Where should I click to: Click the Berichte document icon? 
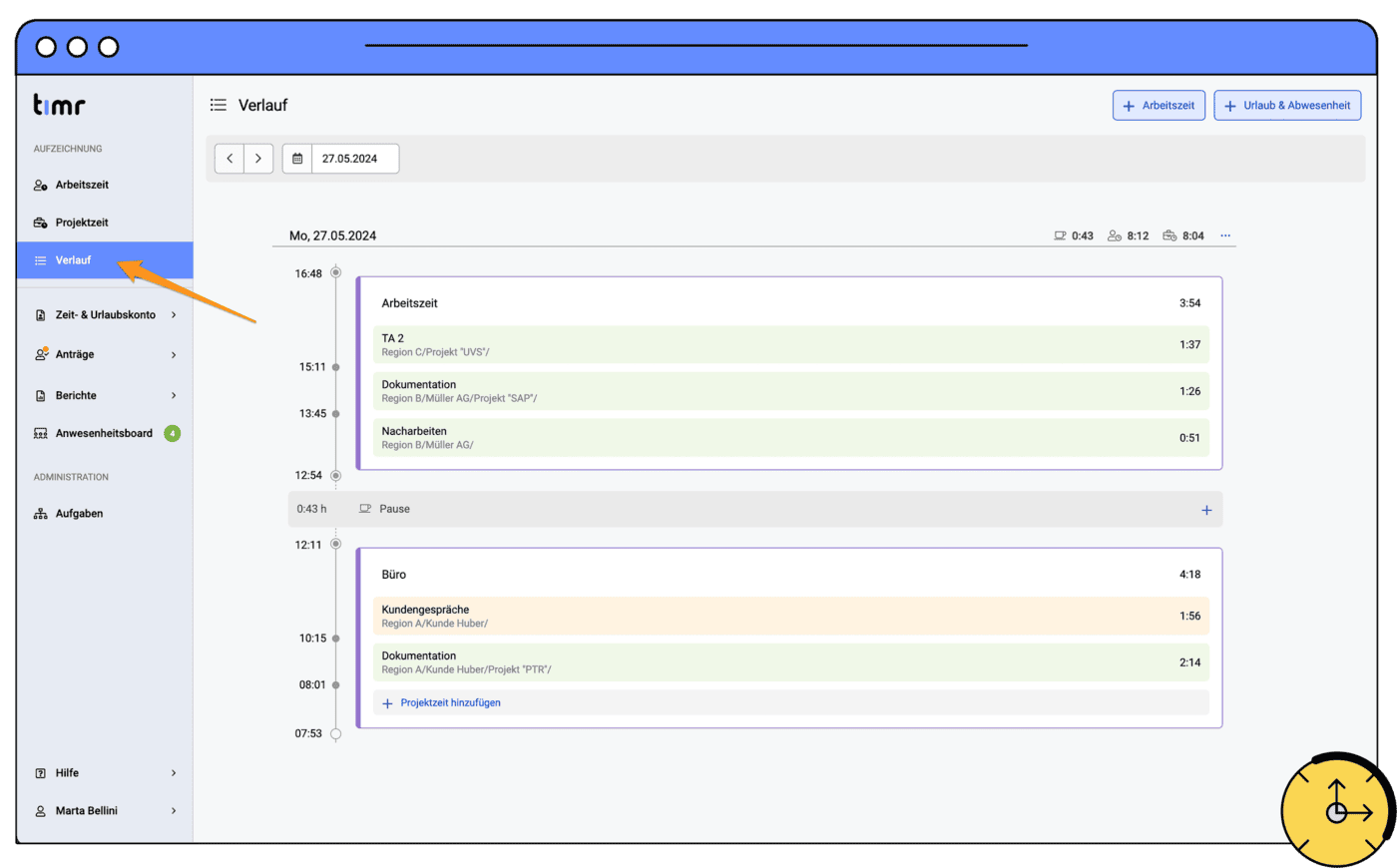point(41,396)
